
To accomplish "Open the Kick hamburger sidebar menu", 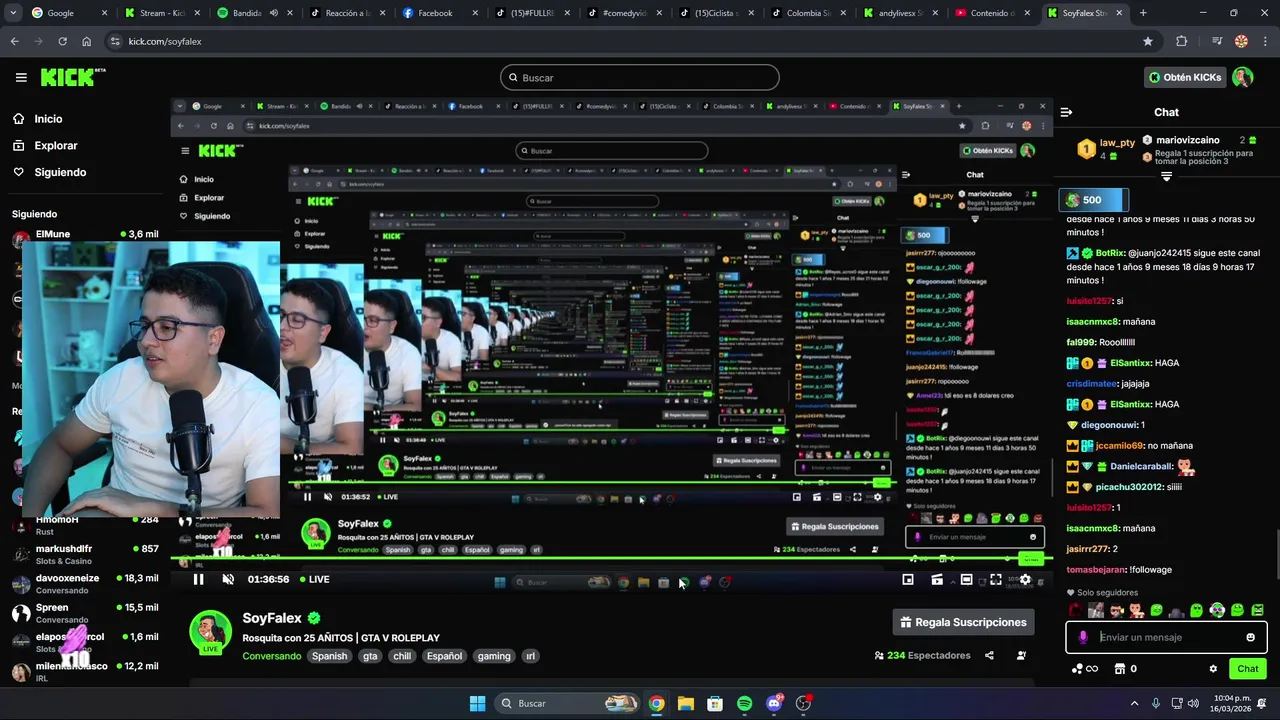I will pos(21,77).
